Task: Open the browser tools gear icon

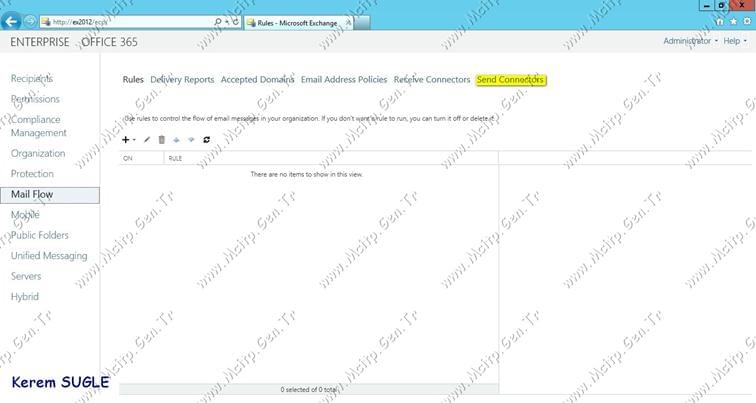Action: (x=747, y=22)
